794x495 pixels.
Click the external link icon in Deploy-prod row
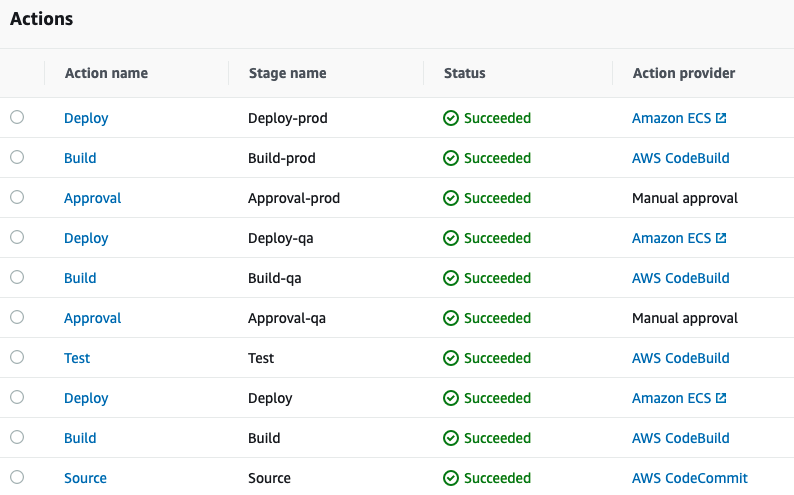coord(721,118)
